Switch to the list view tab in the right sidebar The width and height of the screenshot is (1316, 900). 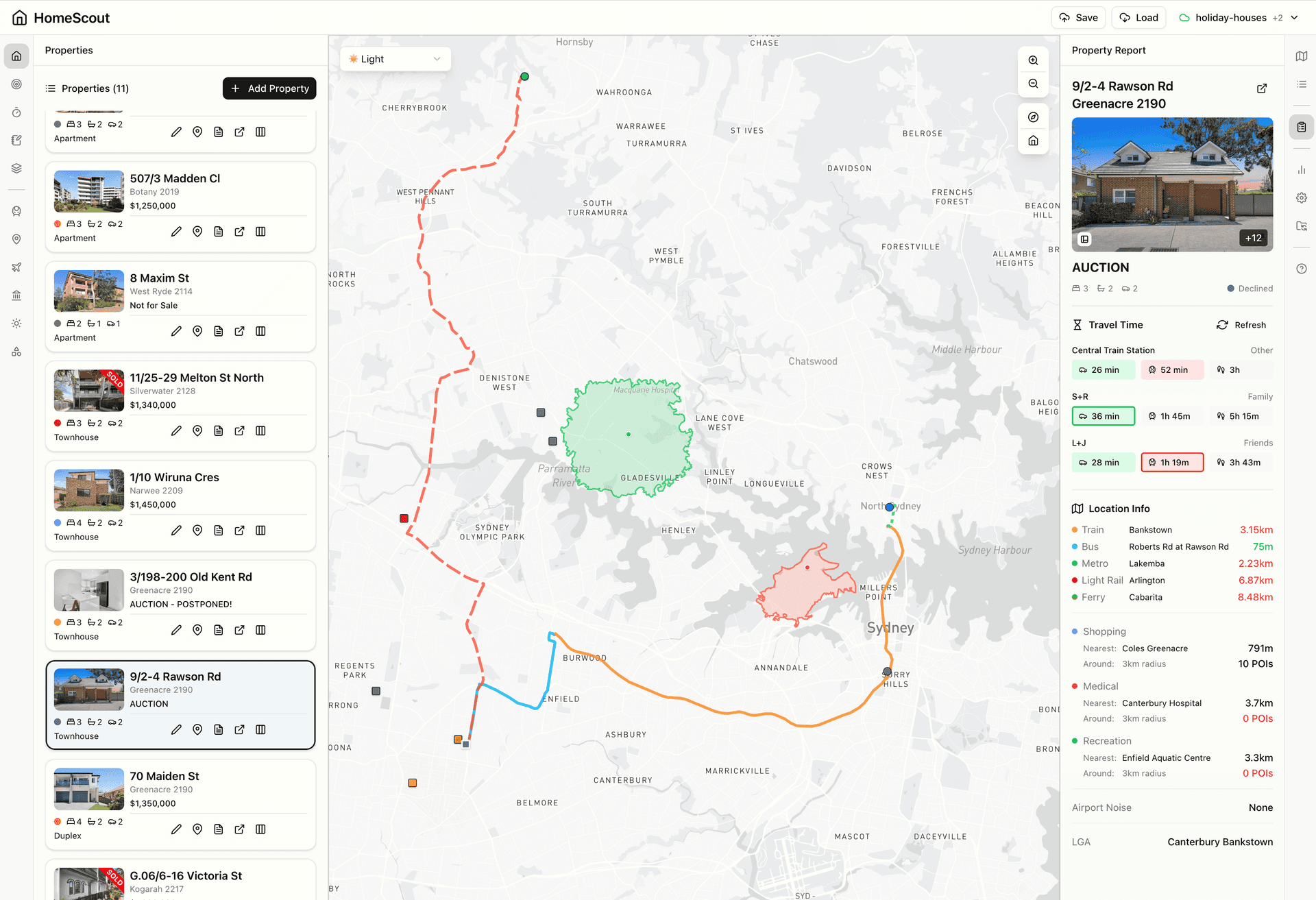tap(1301, 84)
